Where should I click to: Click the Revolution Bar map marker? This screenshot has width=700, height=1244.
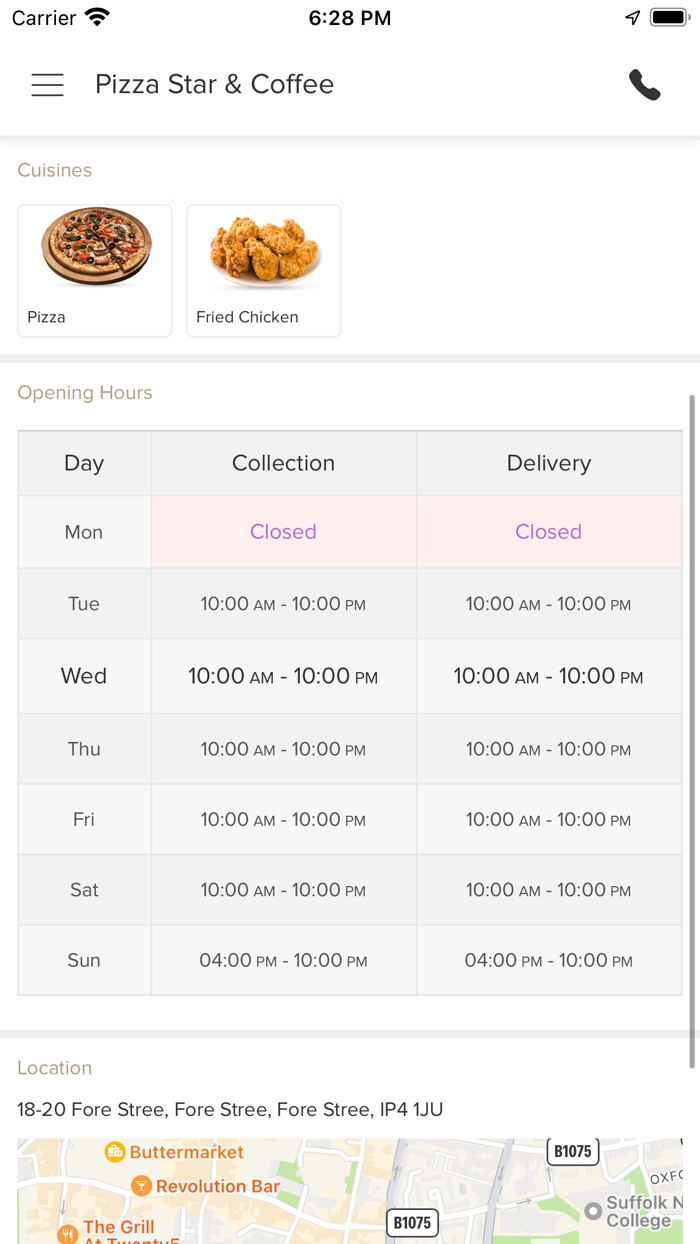point(141,1187)
